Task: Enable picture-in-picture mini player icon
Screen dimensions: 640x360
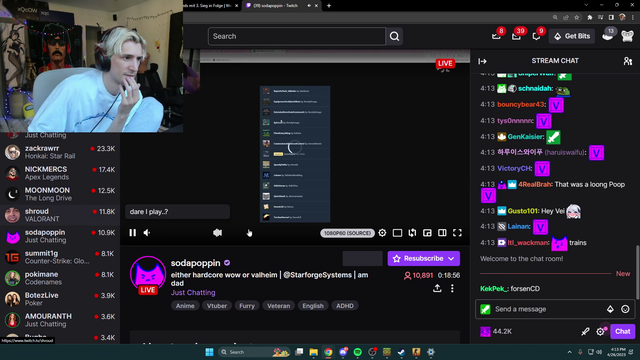Action: pos(427,233)
